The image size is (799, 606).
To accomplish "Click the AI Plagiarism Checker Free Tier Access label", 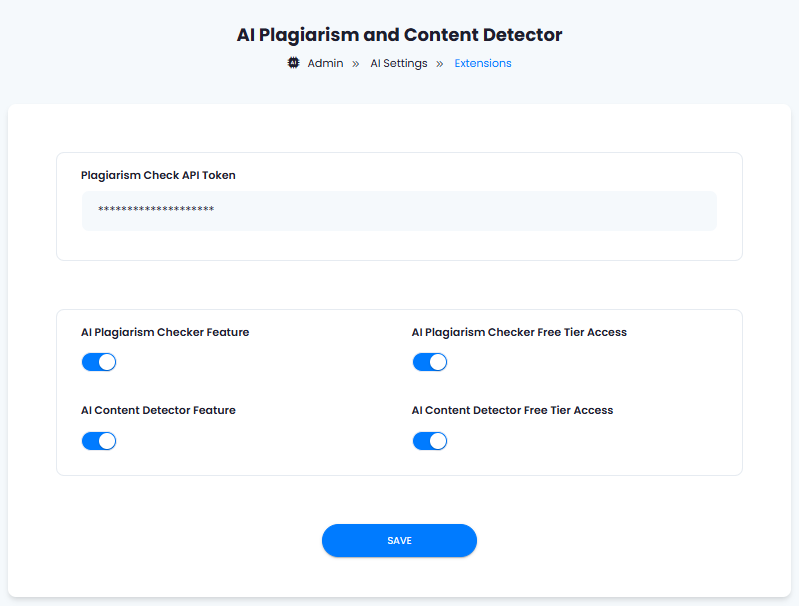I will (519, 332).
